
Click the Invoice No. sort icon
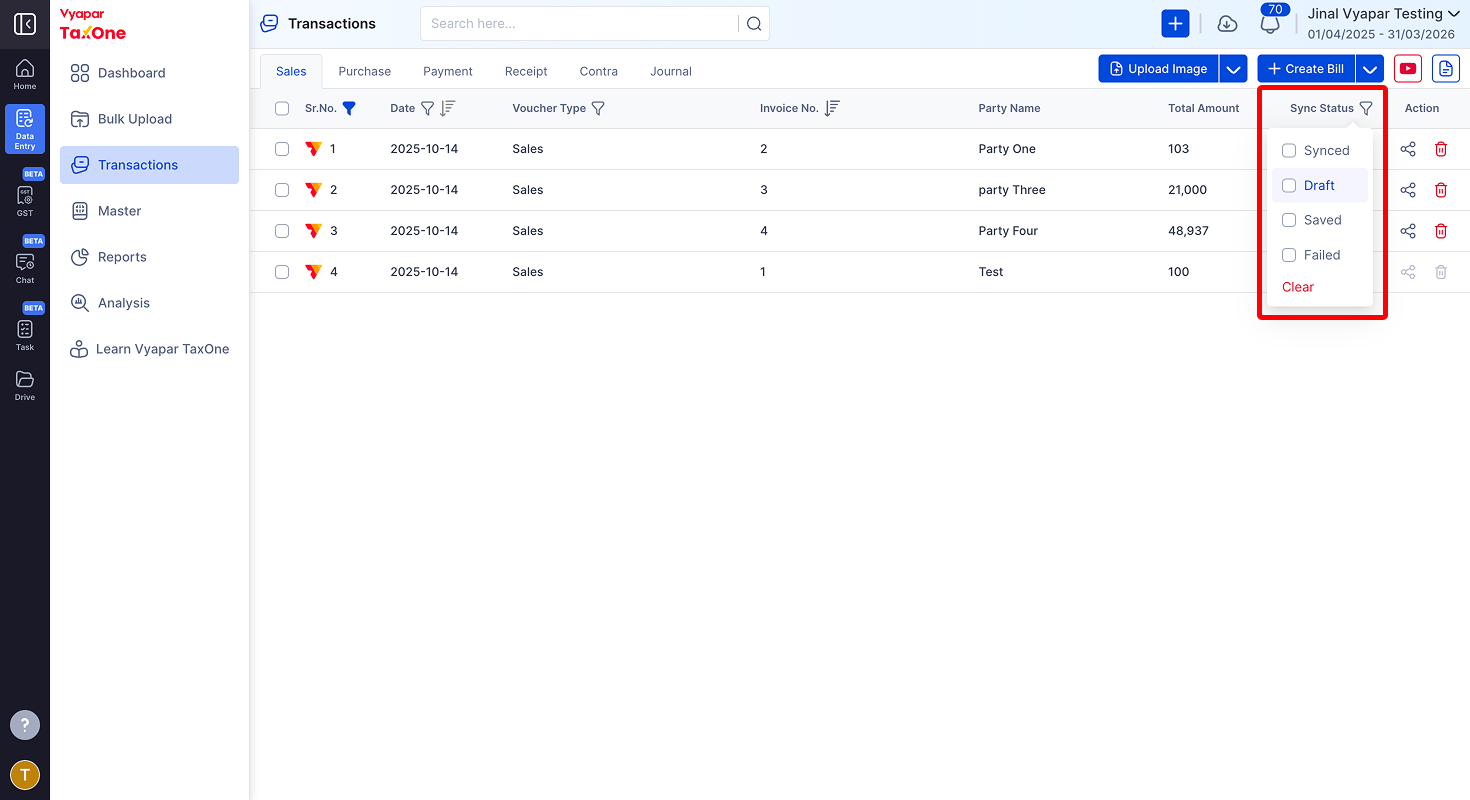click(832, 108)
